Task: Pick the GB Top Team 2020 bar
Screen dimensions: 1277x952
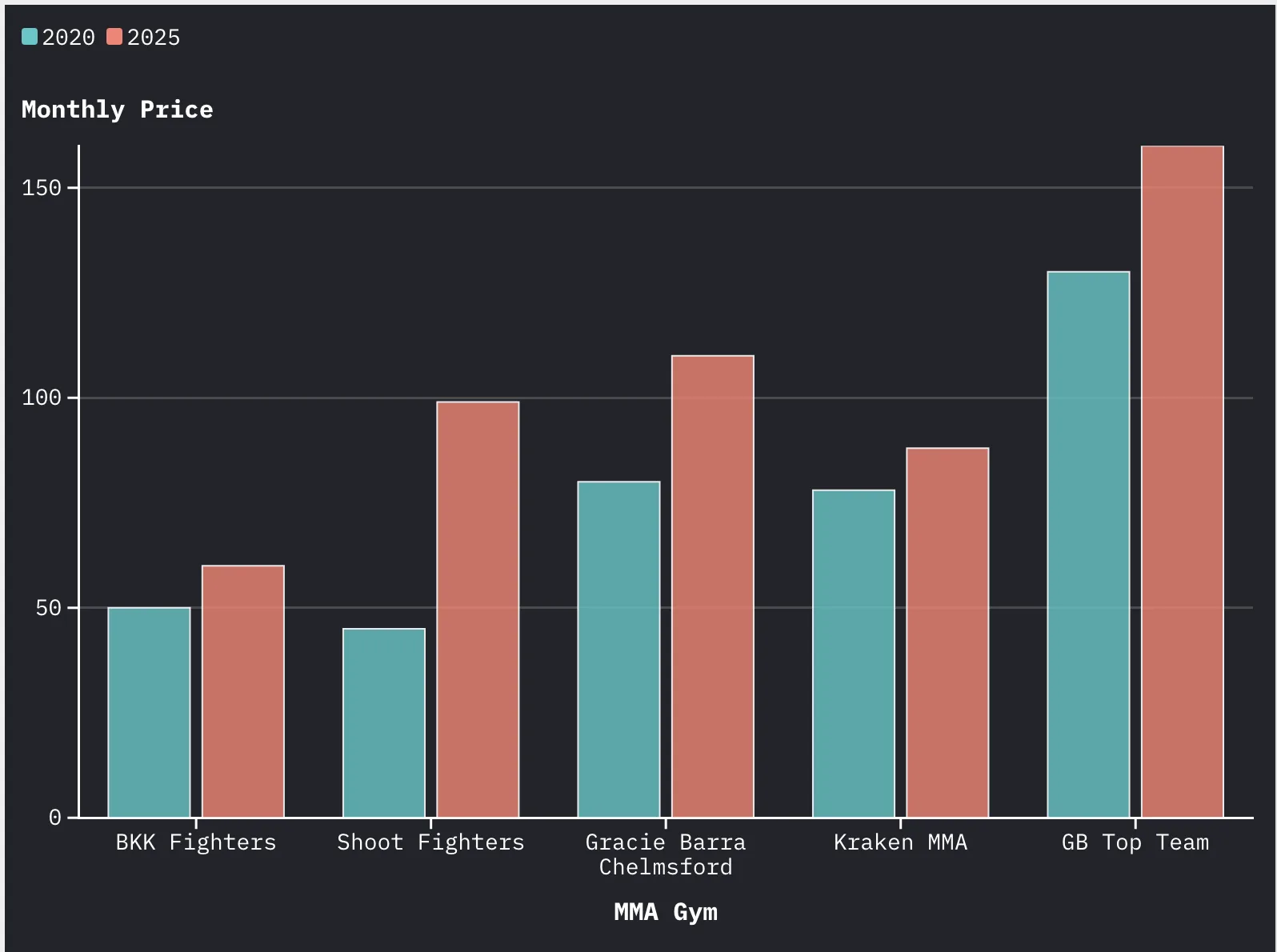Action: click(1088, 544)
